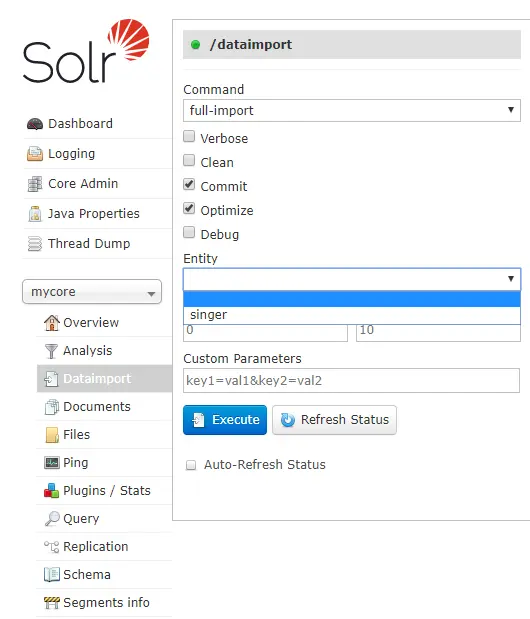Open the Dashboard page

tap(80, 124)
